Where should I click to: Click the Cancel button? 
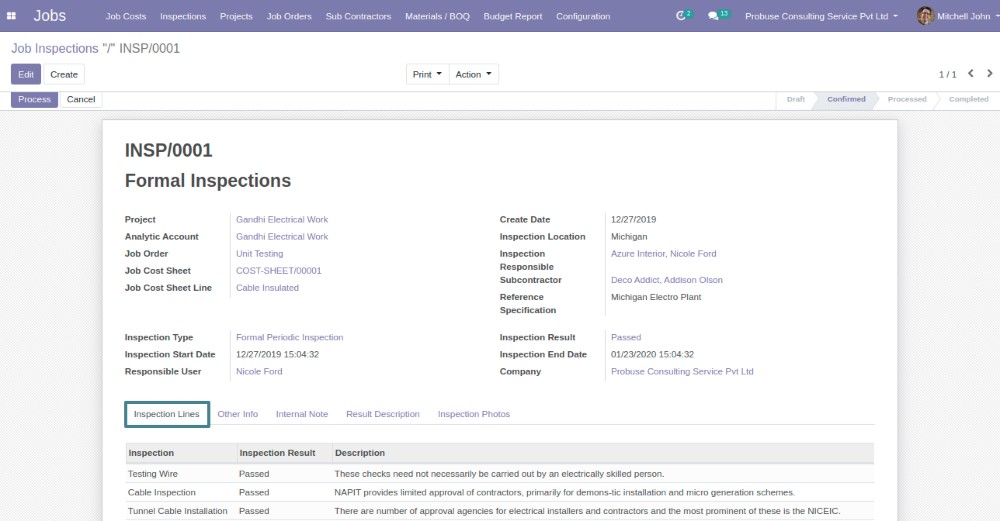[x=81, y=100]
